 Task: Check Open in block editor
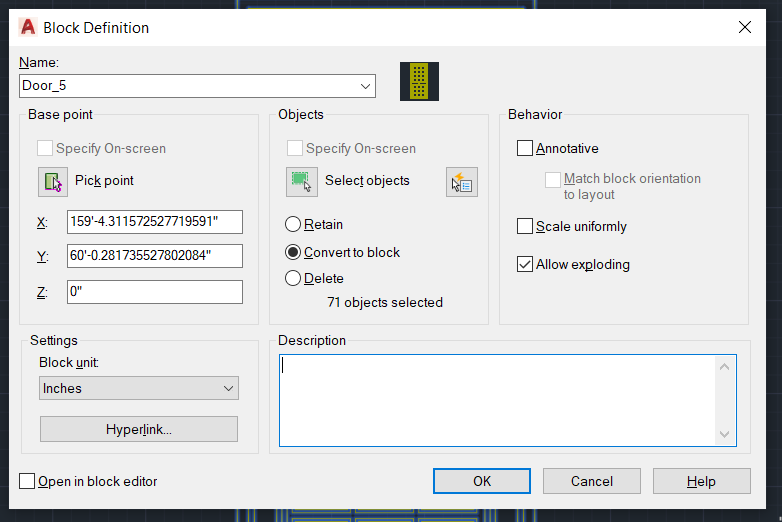(x=27, y=481)
